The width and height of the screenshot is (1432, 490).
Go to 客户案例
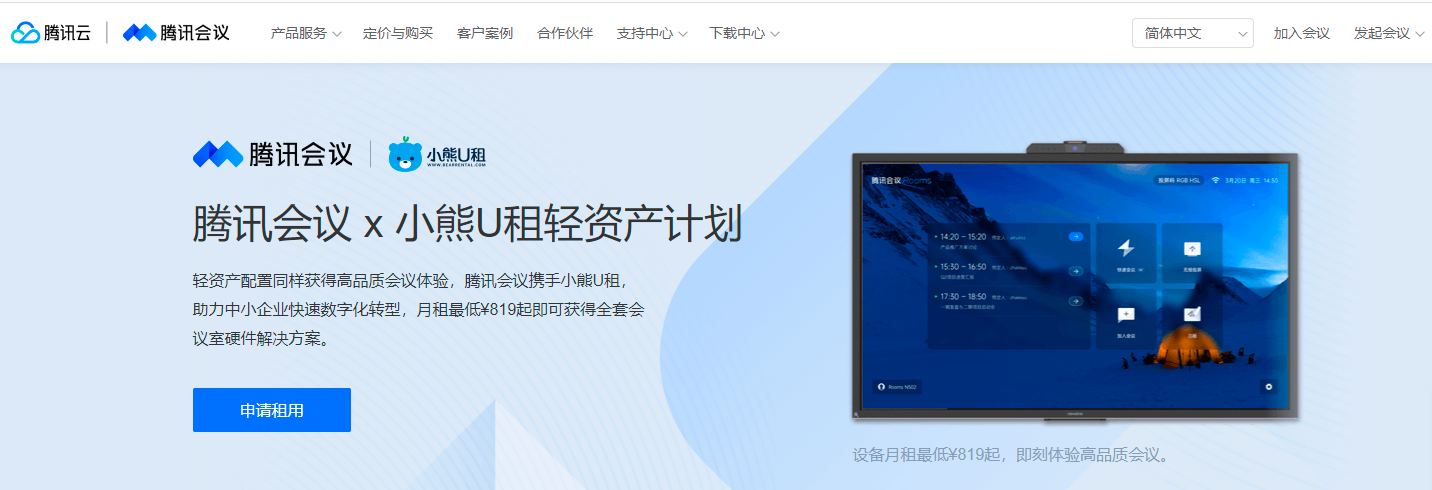[x=485, y=33]
